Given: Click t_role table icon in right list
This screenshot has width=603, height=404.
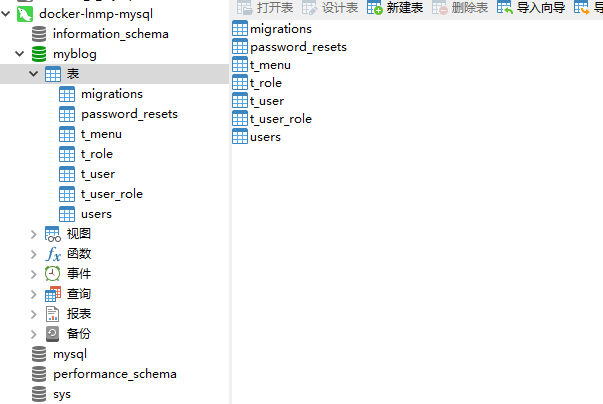Looking at the screenshot, I should pyautogui.click(x=240, y=82).
